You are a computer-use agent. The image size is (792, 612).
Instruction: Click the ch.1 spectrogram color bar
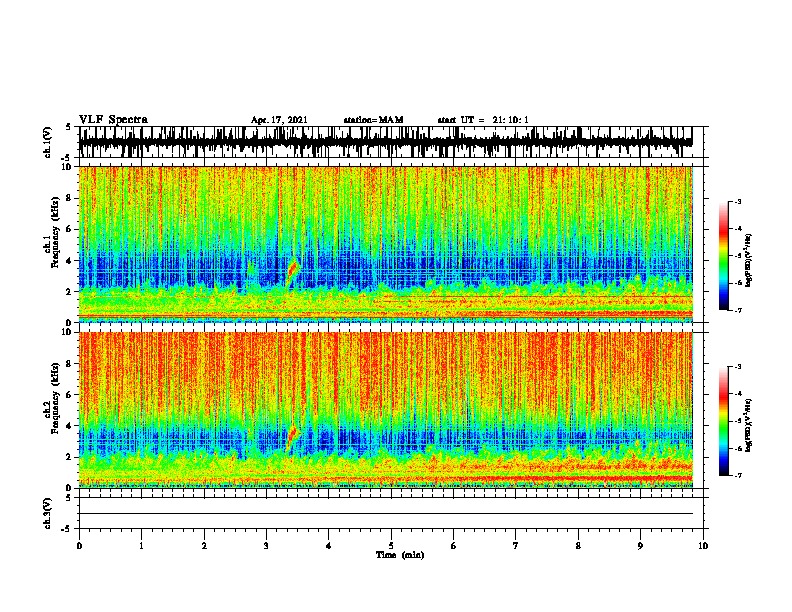click(x=723, y=256)
